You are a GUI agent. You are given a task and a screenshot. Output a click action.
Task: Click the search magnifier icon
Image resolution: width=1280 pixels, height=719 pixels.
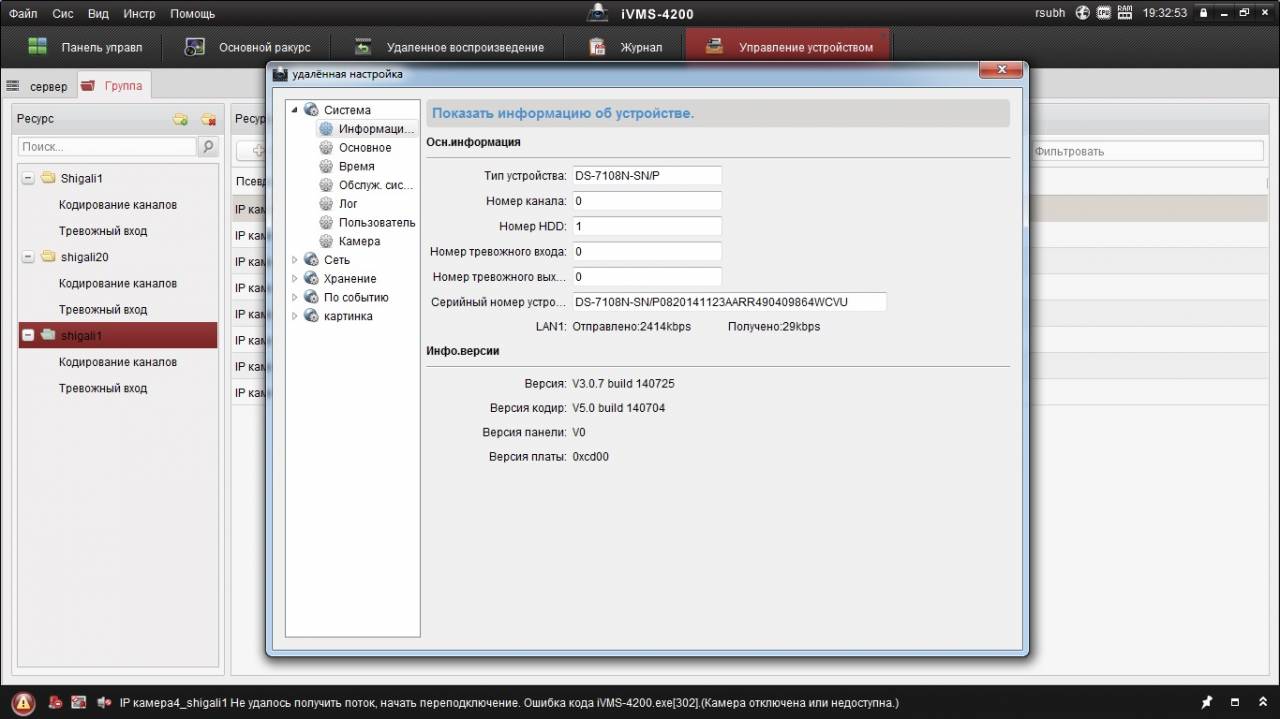208,147
